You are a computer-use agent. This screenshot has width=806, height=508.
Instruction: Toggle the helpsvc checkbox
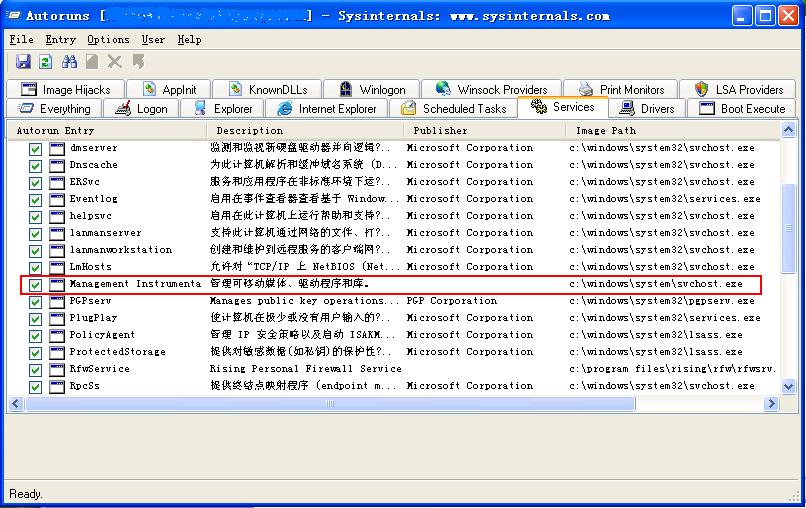coord(35,217)
